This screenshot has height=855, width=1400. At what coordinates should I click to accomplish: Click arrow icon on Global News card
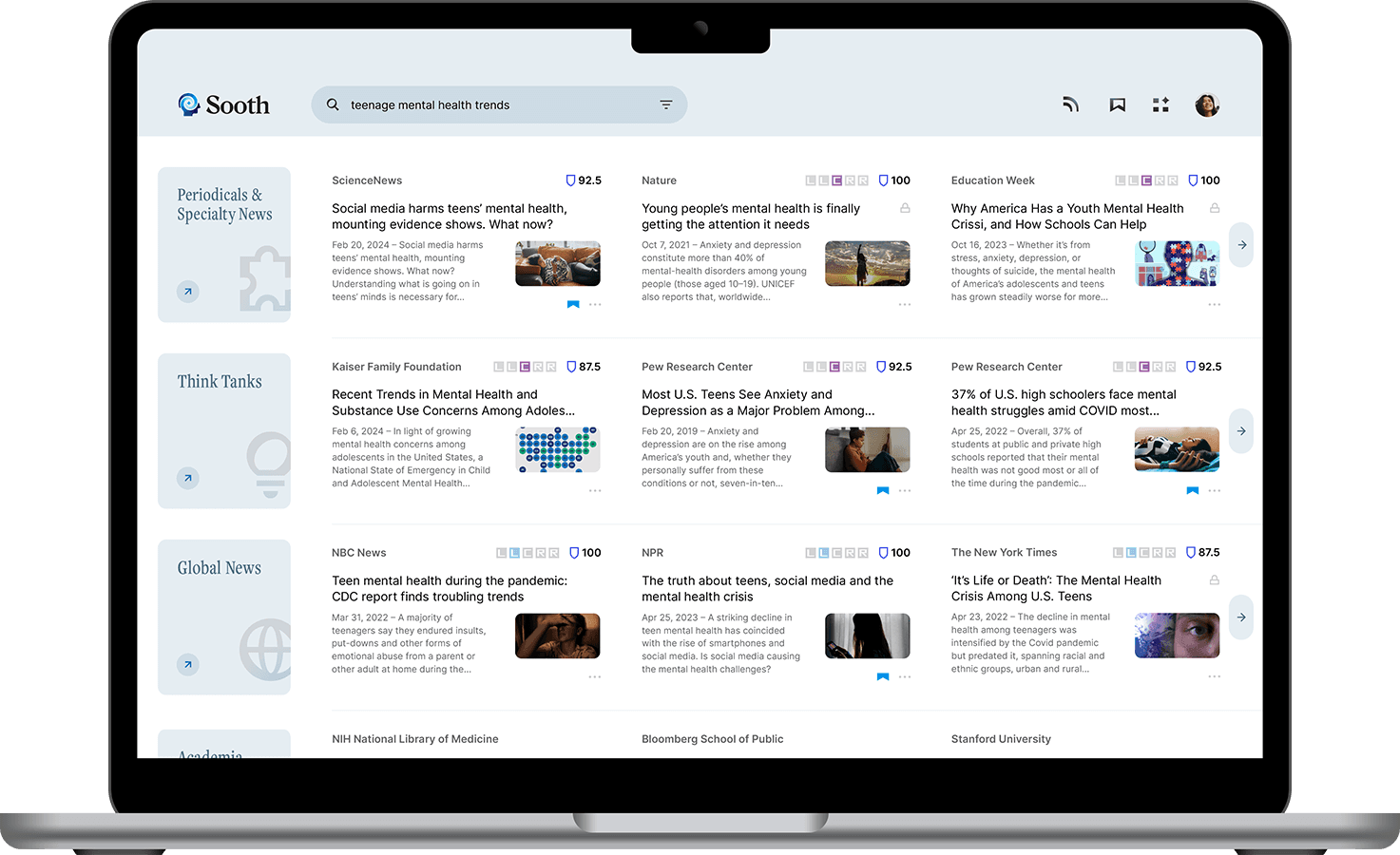point(188,664)
